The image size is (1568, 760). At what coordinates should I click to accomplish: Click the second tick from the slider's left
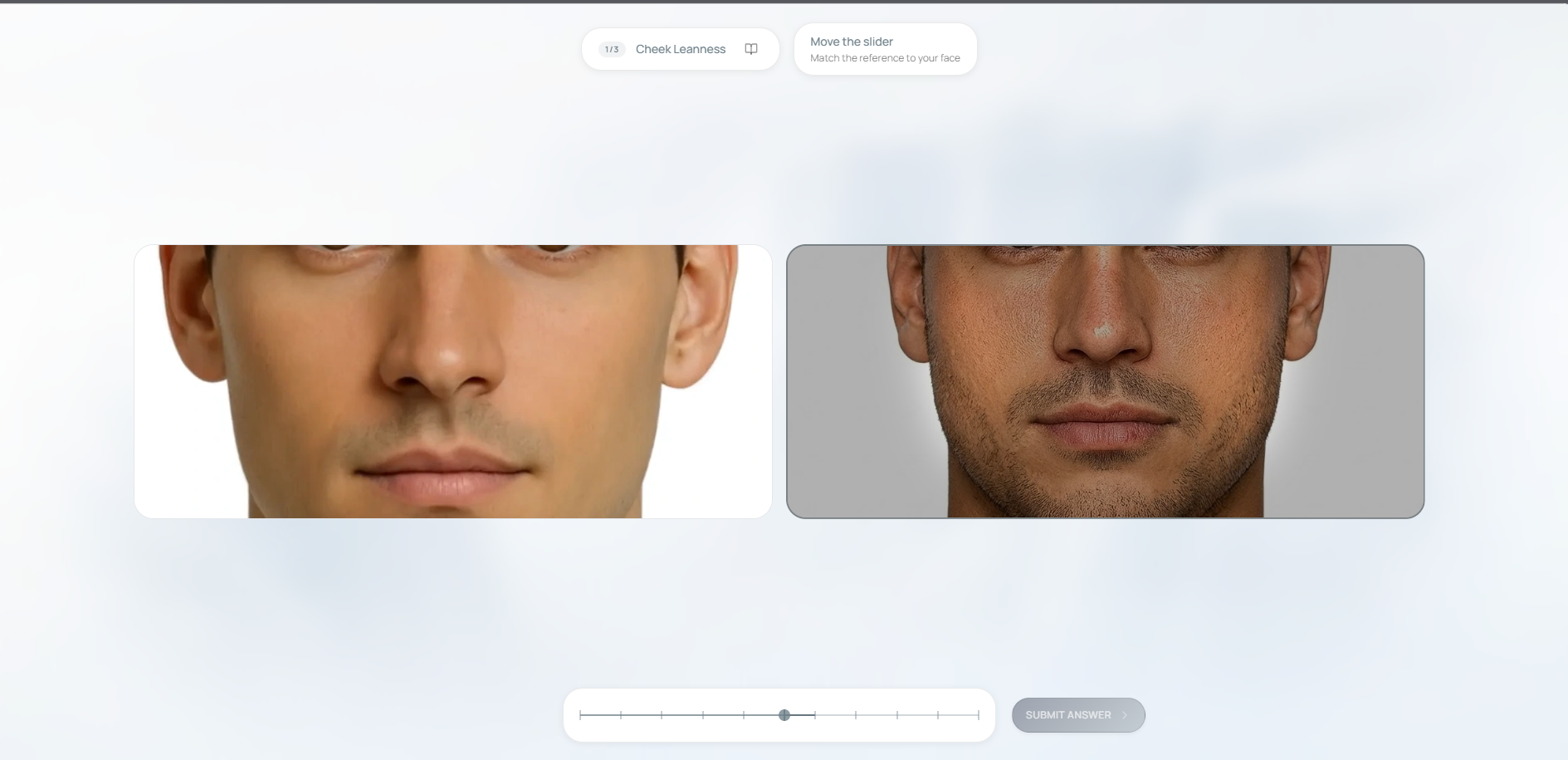[621, 715]
